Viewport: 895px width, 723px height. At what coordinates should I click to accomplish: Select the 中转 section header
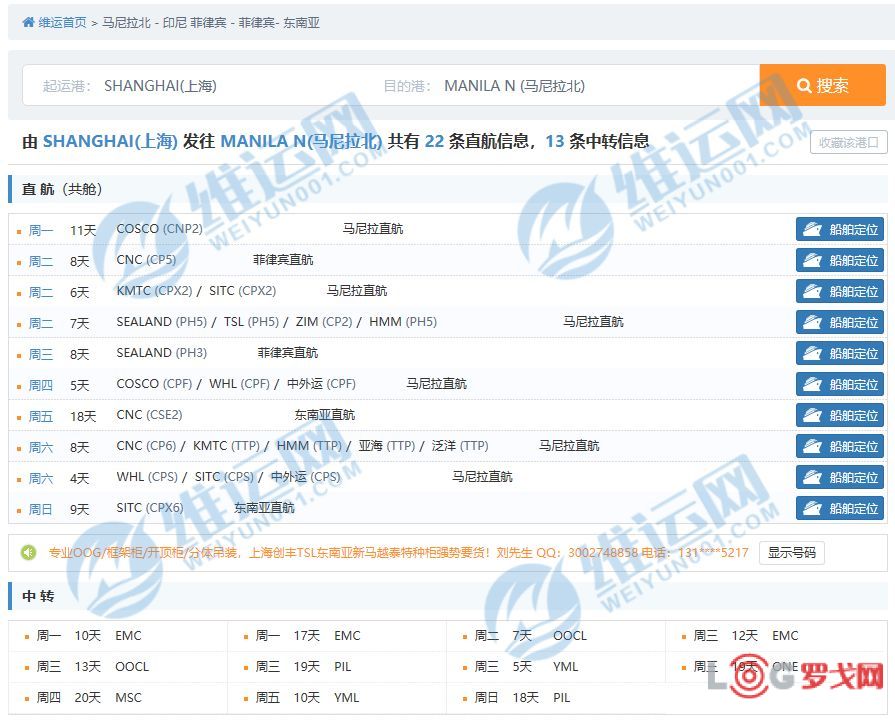pyautogui.click(x=38, y=596)
